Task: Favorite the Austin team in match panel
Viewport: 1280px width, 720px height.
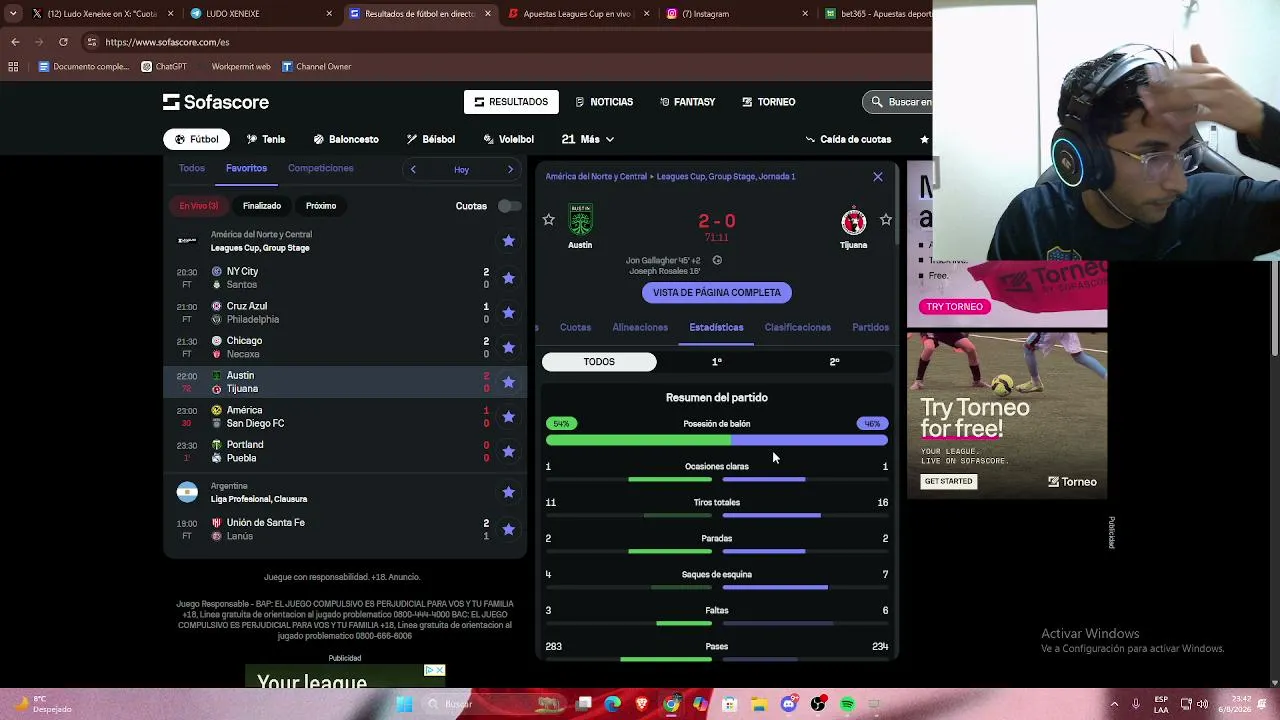Action: [548, 219]
